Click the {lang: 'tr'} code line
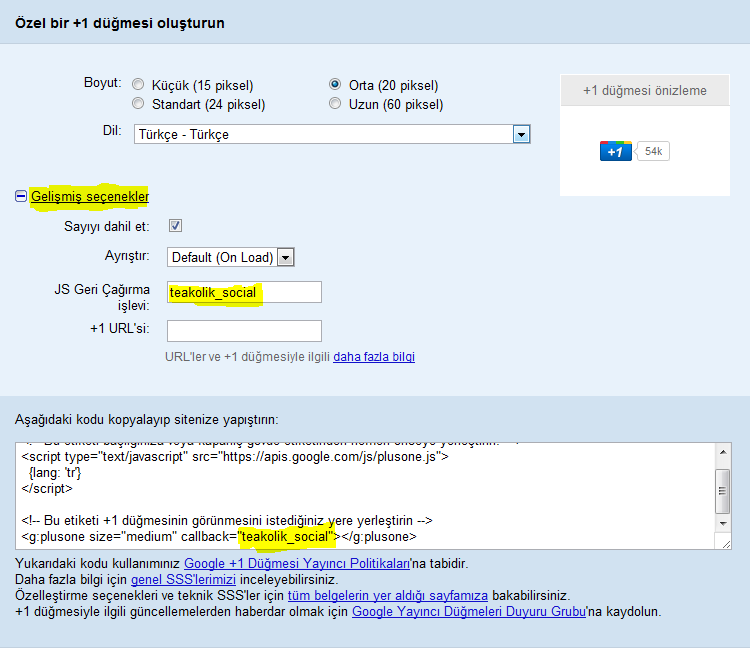Viewport: 750px width, 648px height. [x=55, y=473]
